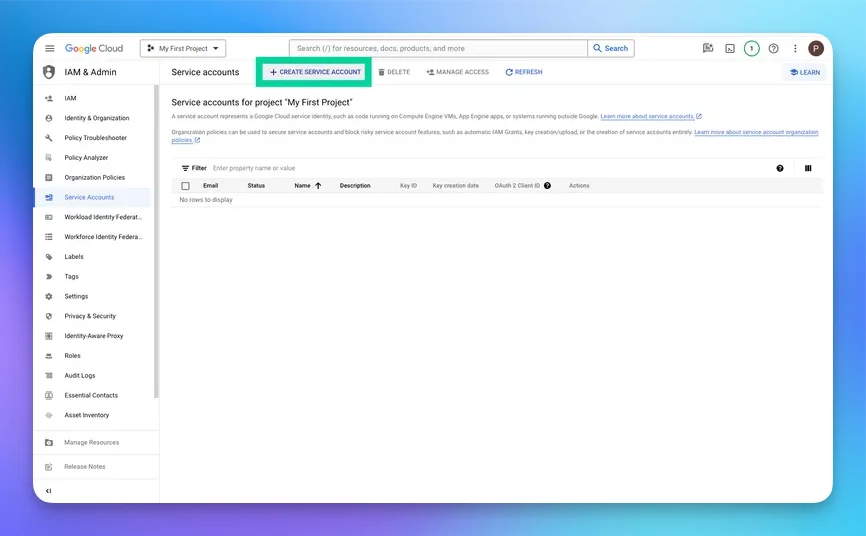
Task: Open the notifications badge showing 1
Action: pos(751,49)
